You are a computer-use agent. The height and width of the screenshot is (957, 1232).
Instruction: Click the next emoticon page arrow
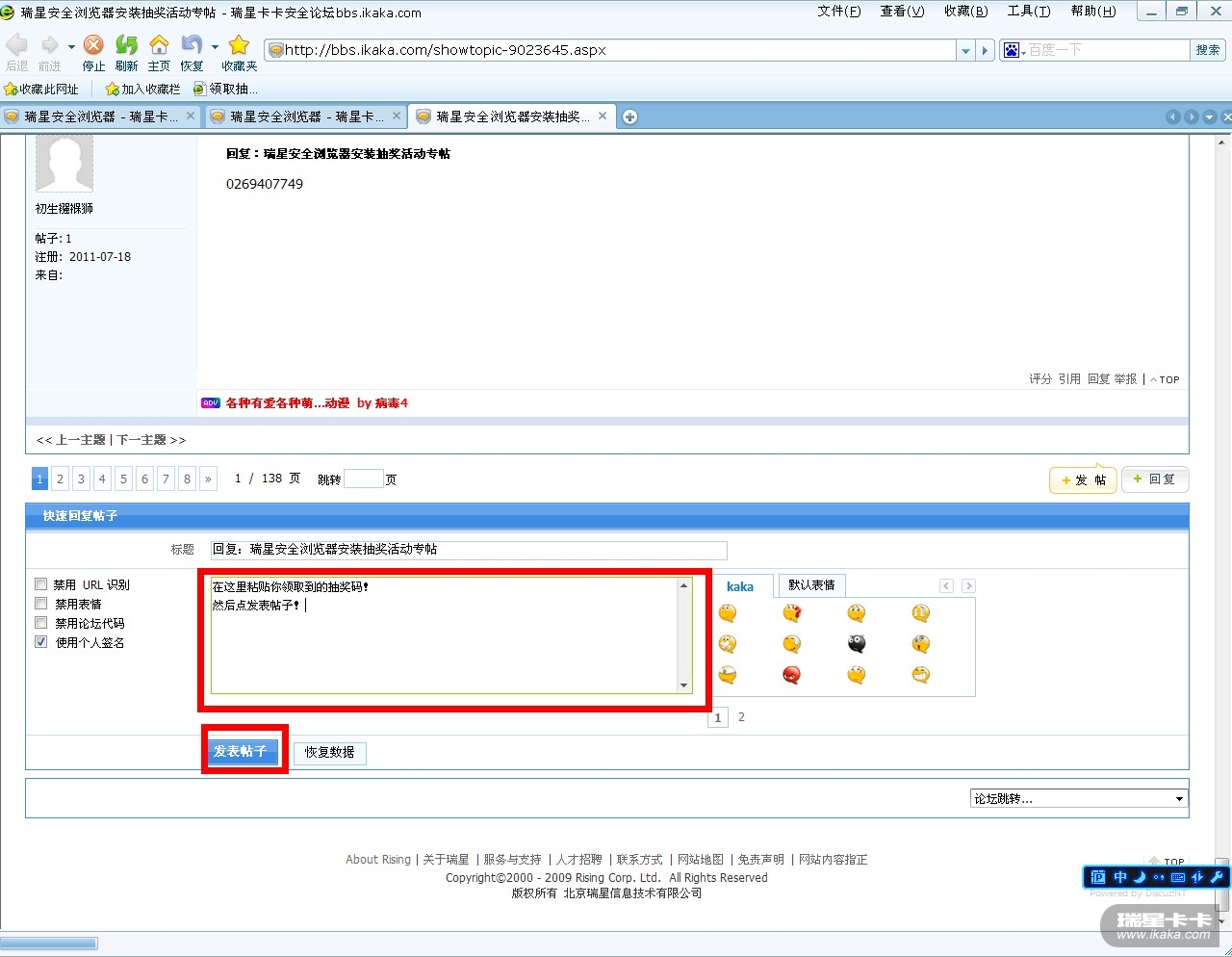[968, 585]
